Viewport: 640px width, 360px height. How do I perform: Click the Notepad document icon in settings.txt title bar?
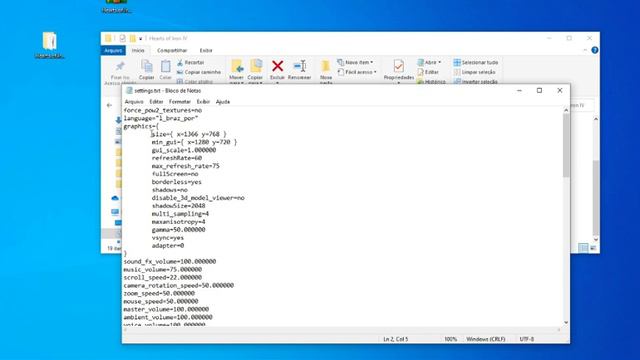click(x=129, y=91)
